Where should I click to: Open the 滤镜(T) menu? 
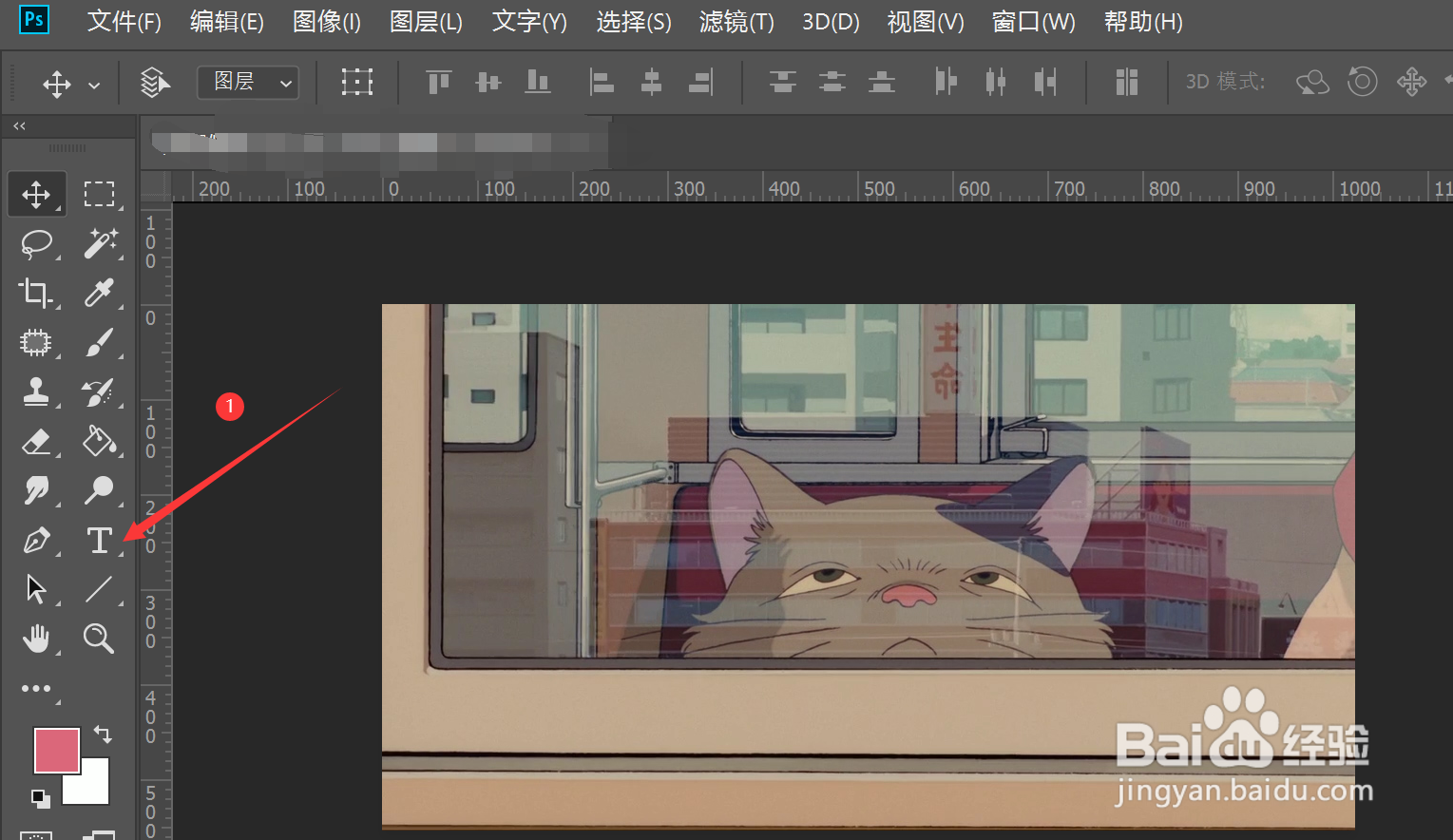[x=736, y=21]
